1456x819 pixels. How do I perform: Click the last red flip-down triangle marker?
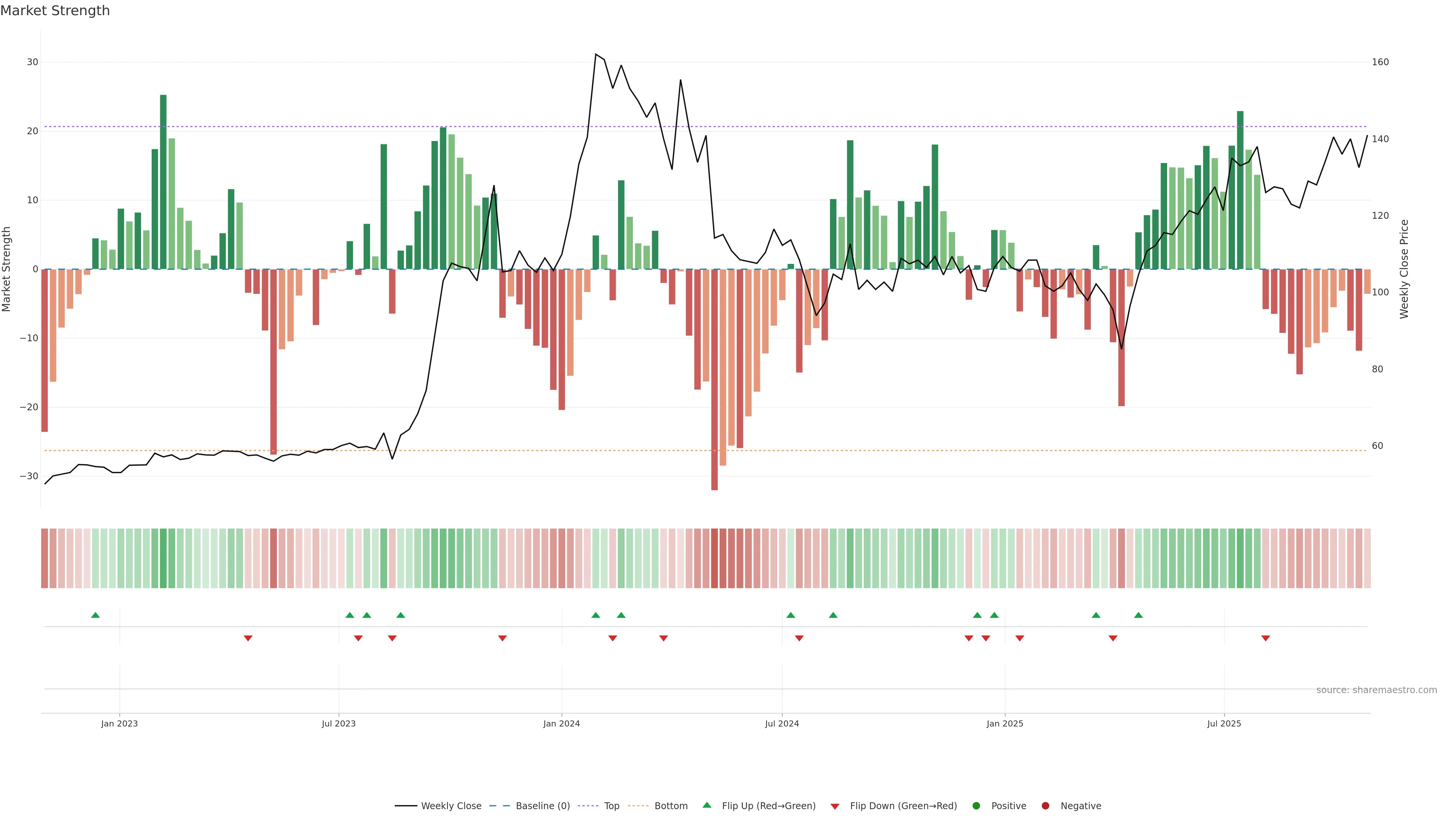click(x=1266, y=638)
